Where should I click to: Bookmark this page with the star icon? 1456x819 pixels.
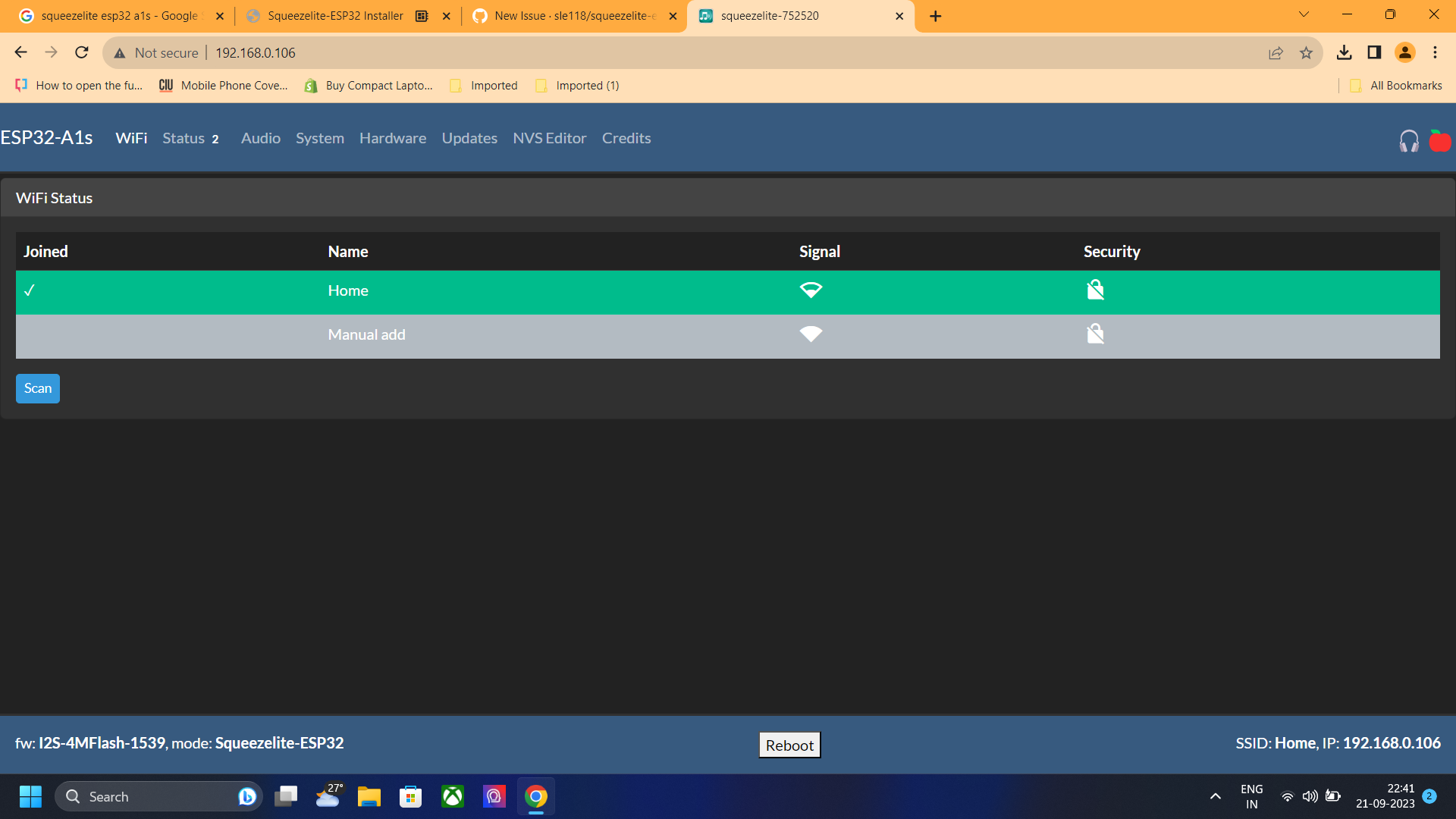[1306, 53]
